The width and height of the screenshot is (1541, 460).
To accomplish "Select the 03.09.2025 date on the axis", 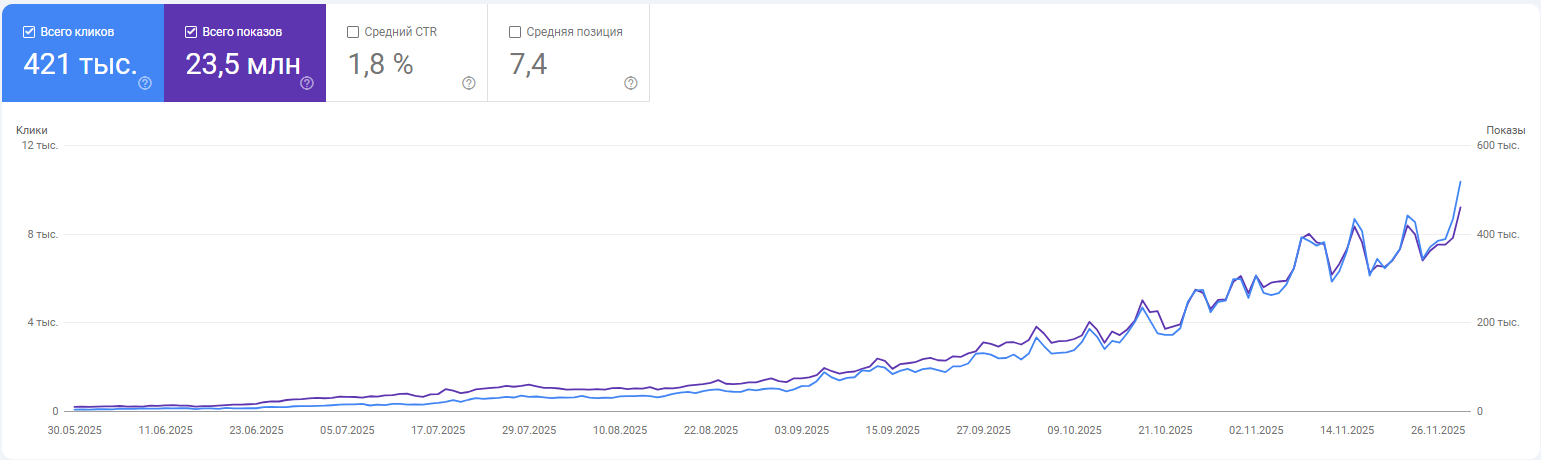I will (x=801, y=430).
